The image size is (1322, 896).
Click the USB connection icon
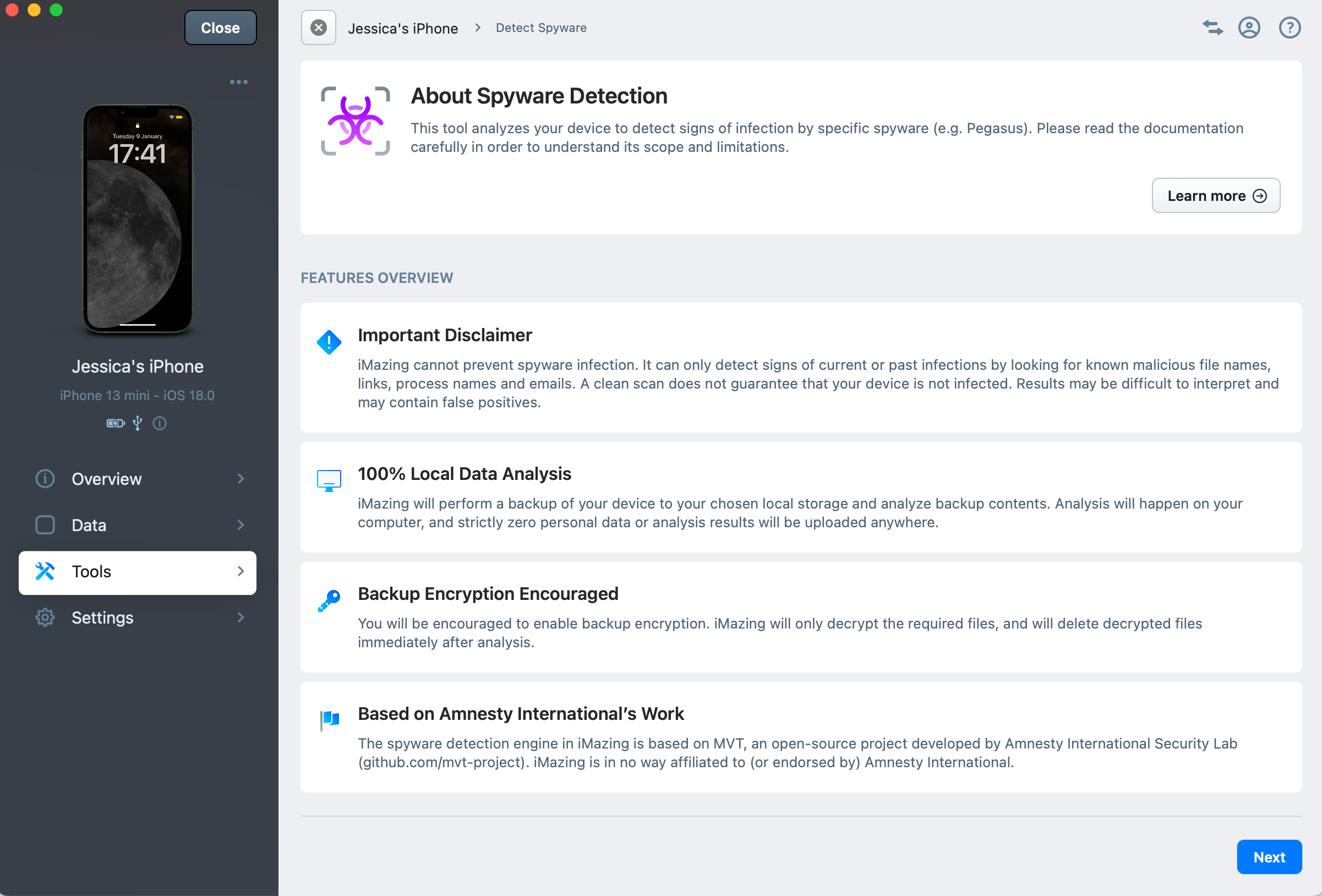tap(137, 423)
